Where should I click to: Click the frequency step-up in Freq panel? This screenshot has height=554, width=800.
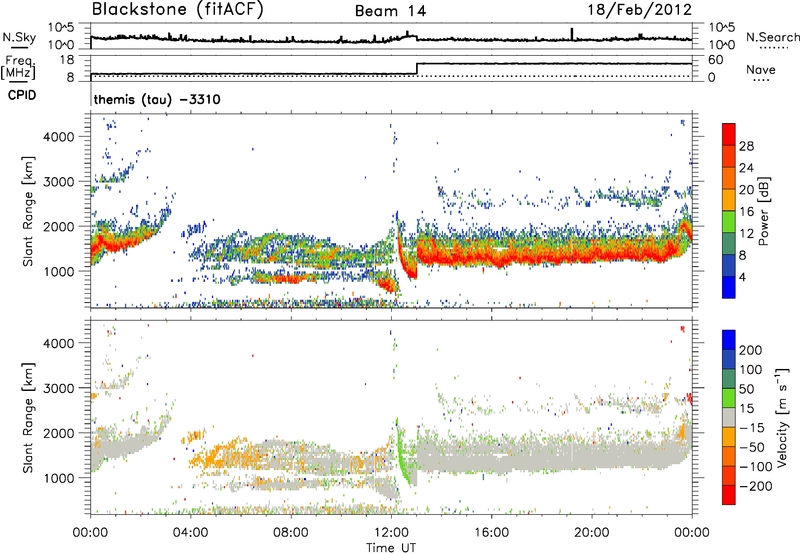pyautogui.click(x=417, y=69)
